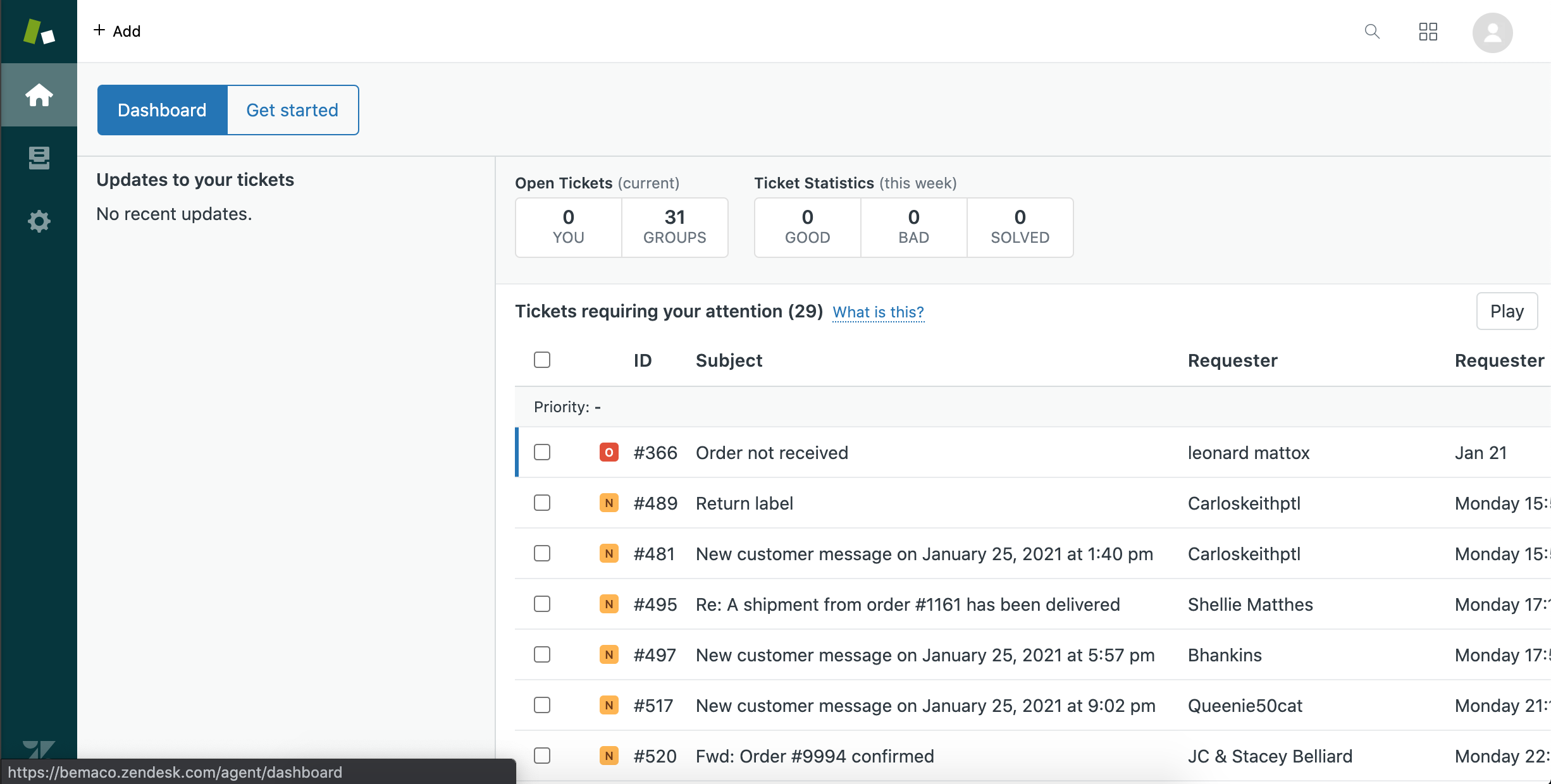
Task: Click the search magnifier icon
Action: (x=1371, y=31)
